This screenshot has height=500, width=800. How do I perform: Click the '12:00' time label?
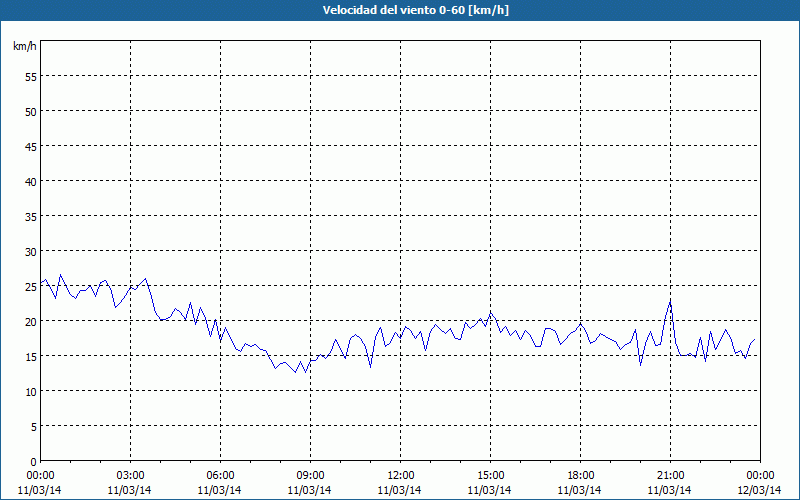[401, 476]
